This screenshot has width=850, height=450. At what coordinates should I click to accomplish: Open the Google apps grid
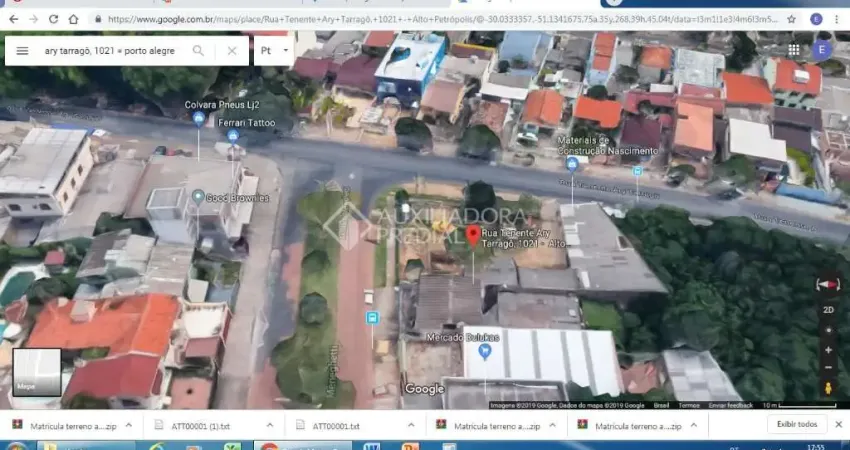click(794, 50)
